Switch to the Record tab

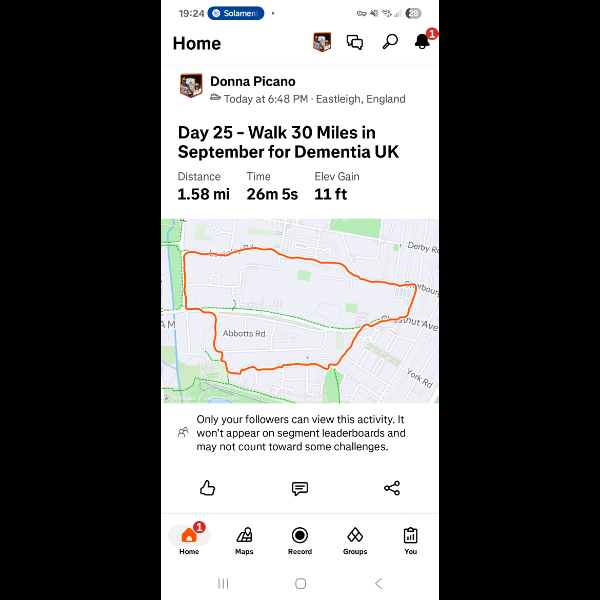point(300,540)
